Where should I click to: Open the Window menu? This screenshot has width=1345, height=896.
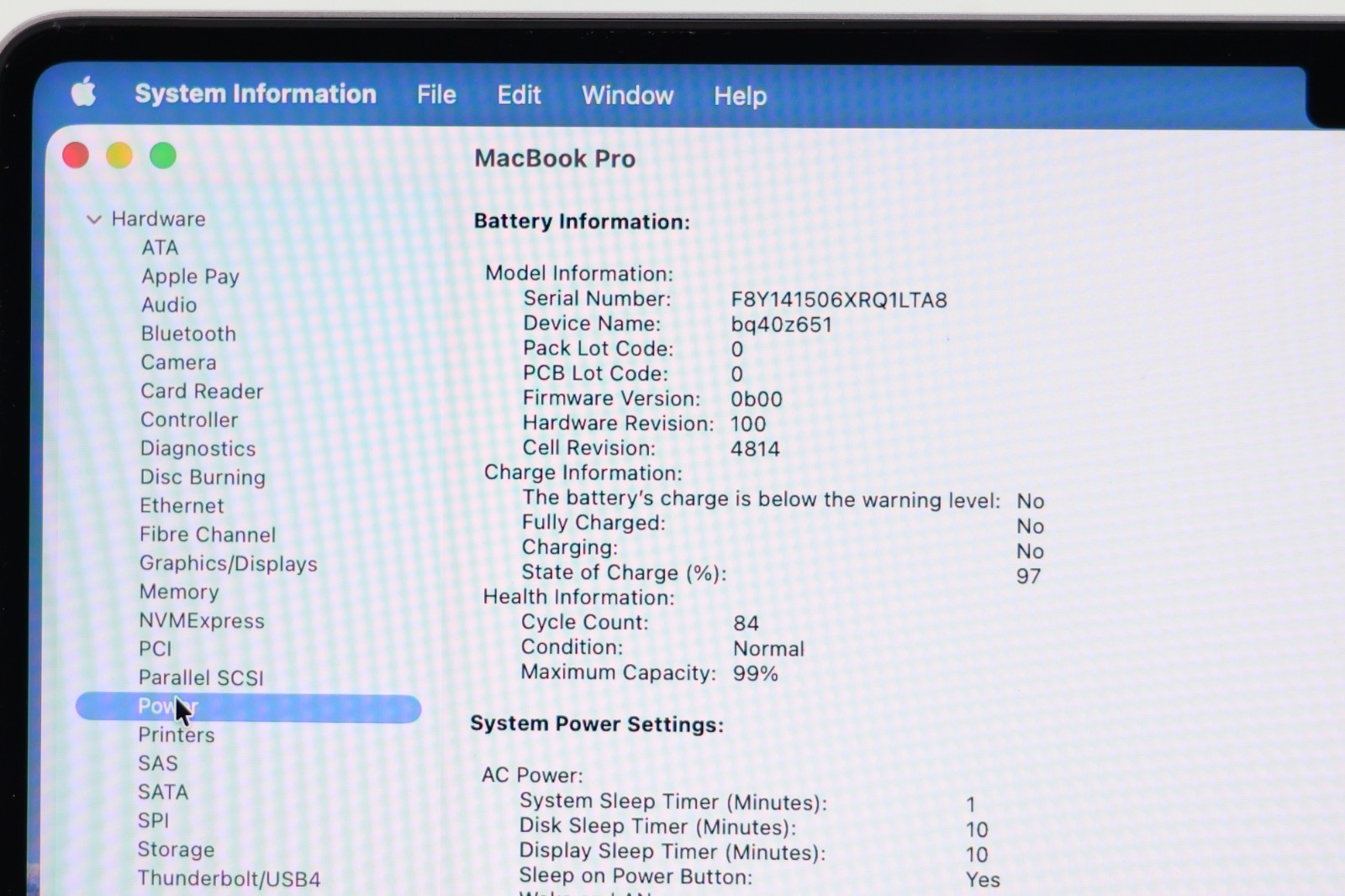click(x=627, y=96)
